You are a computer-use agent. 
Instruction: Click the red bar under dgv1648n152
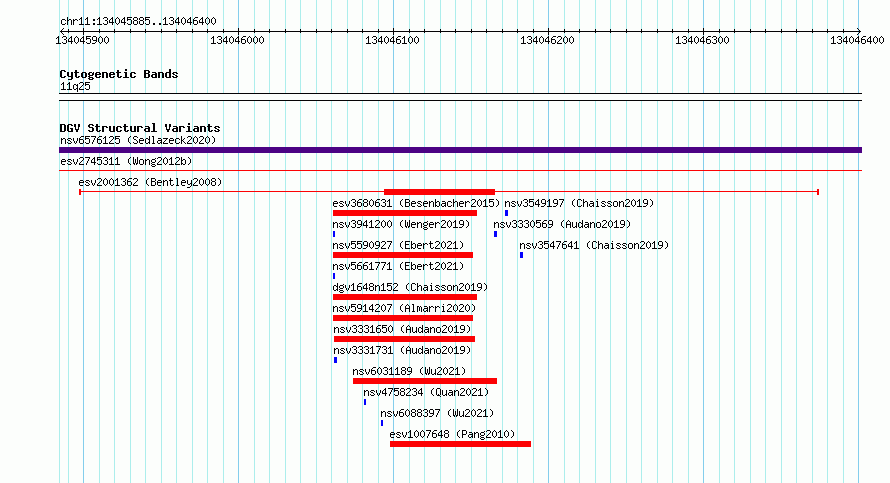pyautogui.click(x=405, y=297)
